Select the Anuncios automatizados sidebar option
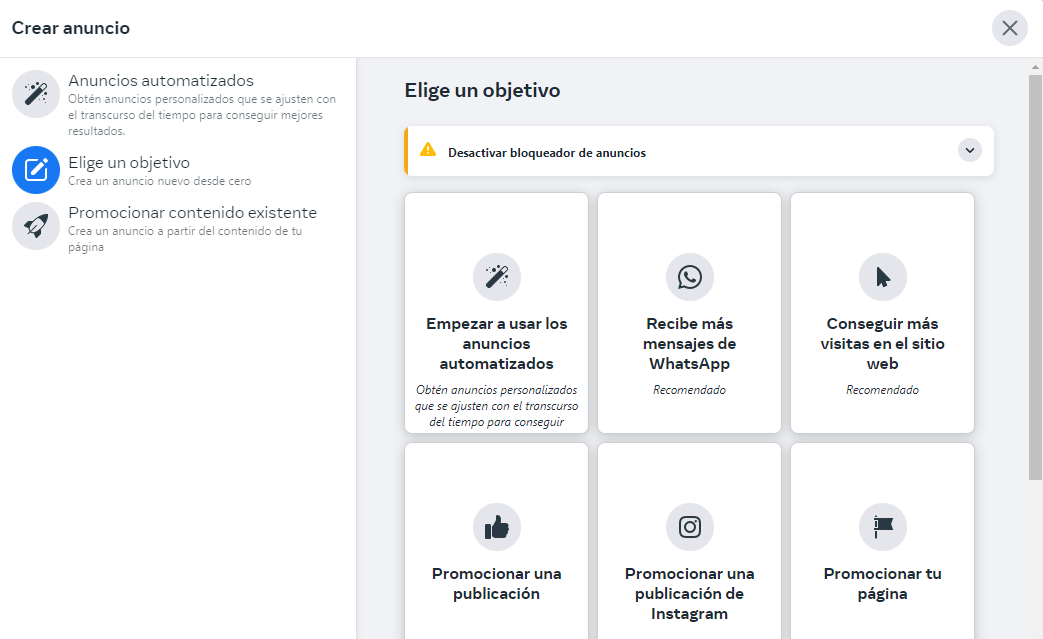 178,104
